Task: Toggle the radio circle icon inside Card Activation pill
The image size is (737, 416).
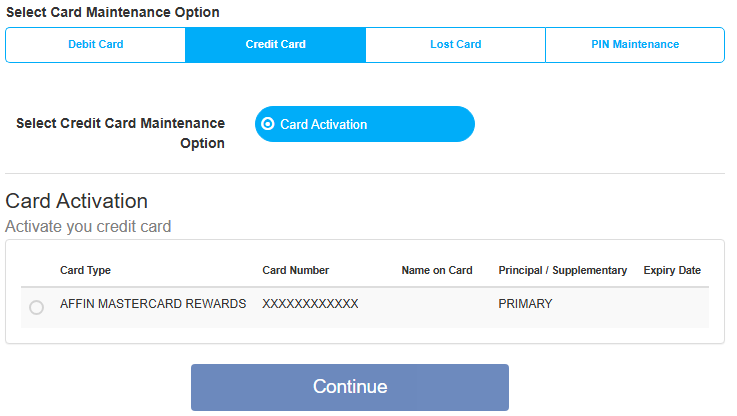Action: click(267, 124)
